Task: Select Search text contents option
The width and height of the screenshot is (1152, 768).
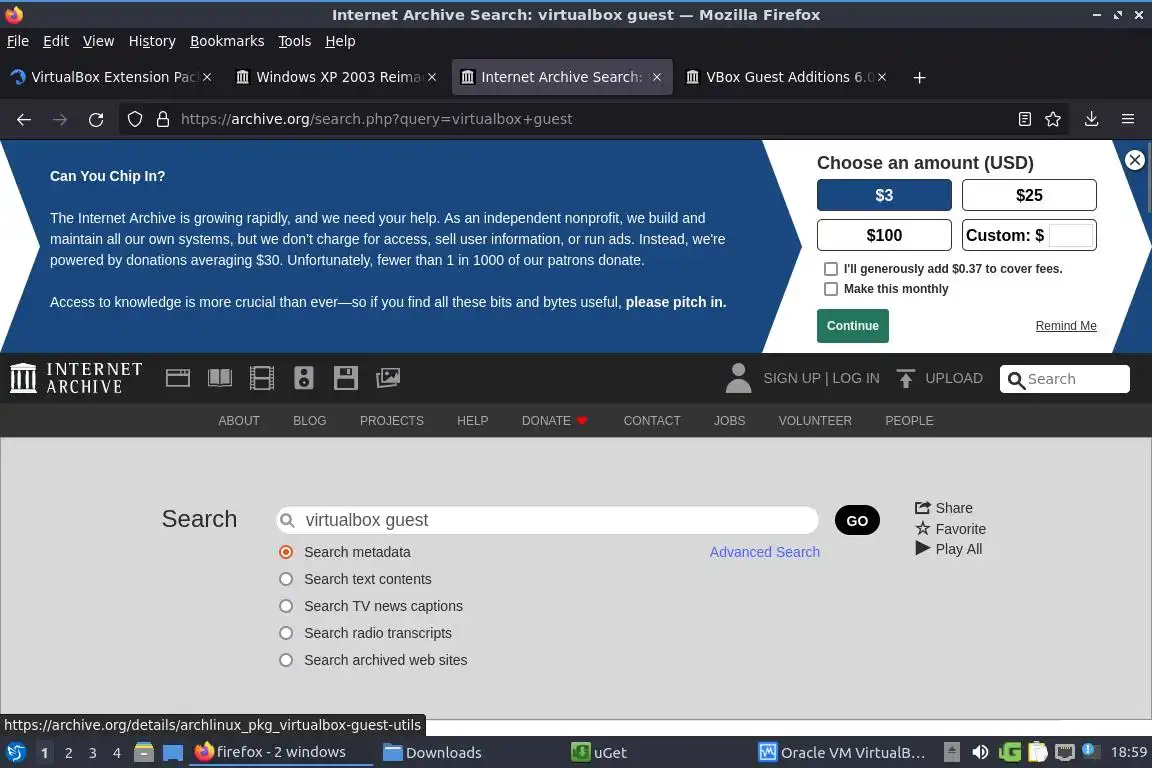Action: click(286, 579)
